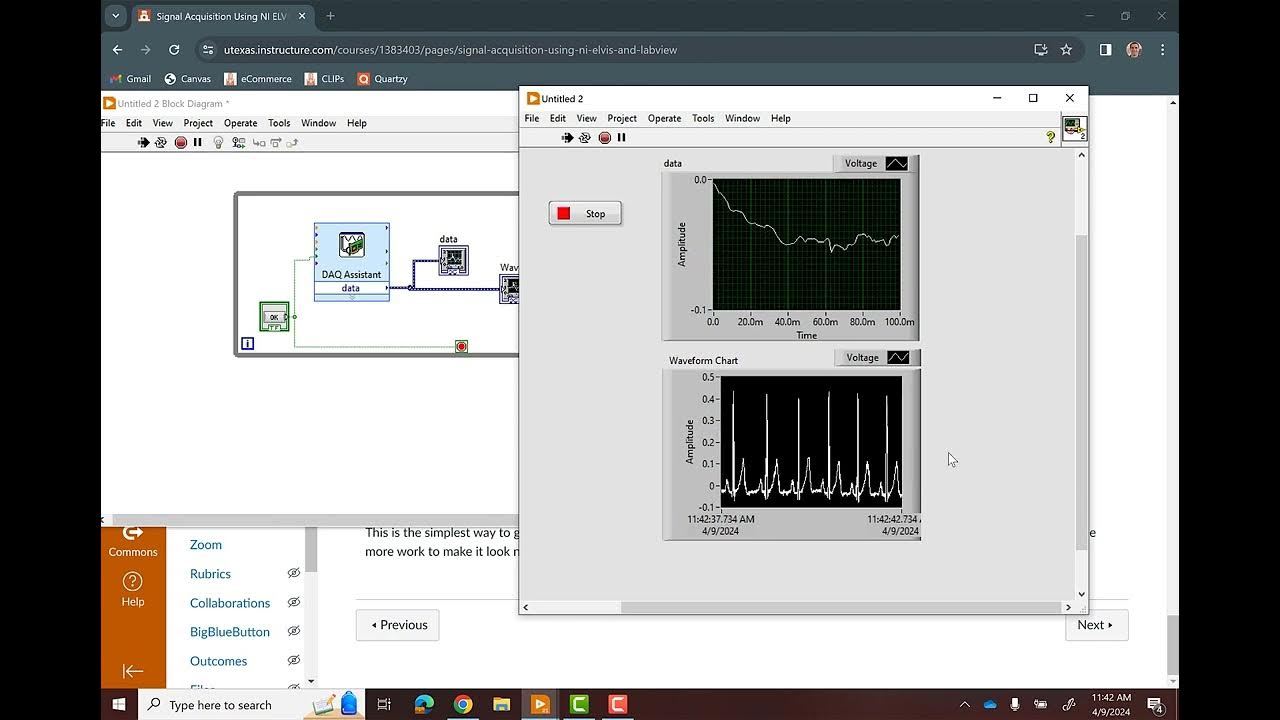
Task: Click Google Chrome icon in Windows taskbar
Action: point(462,704)
